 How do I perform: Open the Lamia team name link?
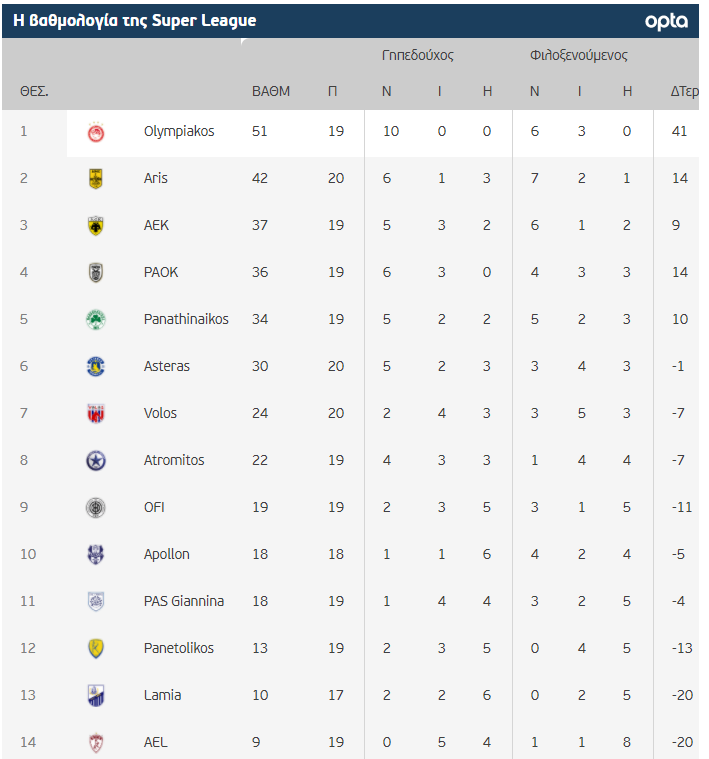click(x=163, y=695)
